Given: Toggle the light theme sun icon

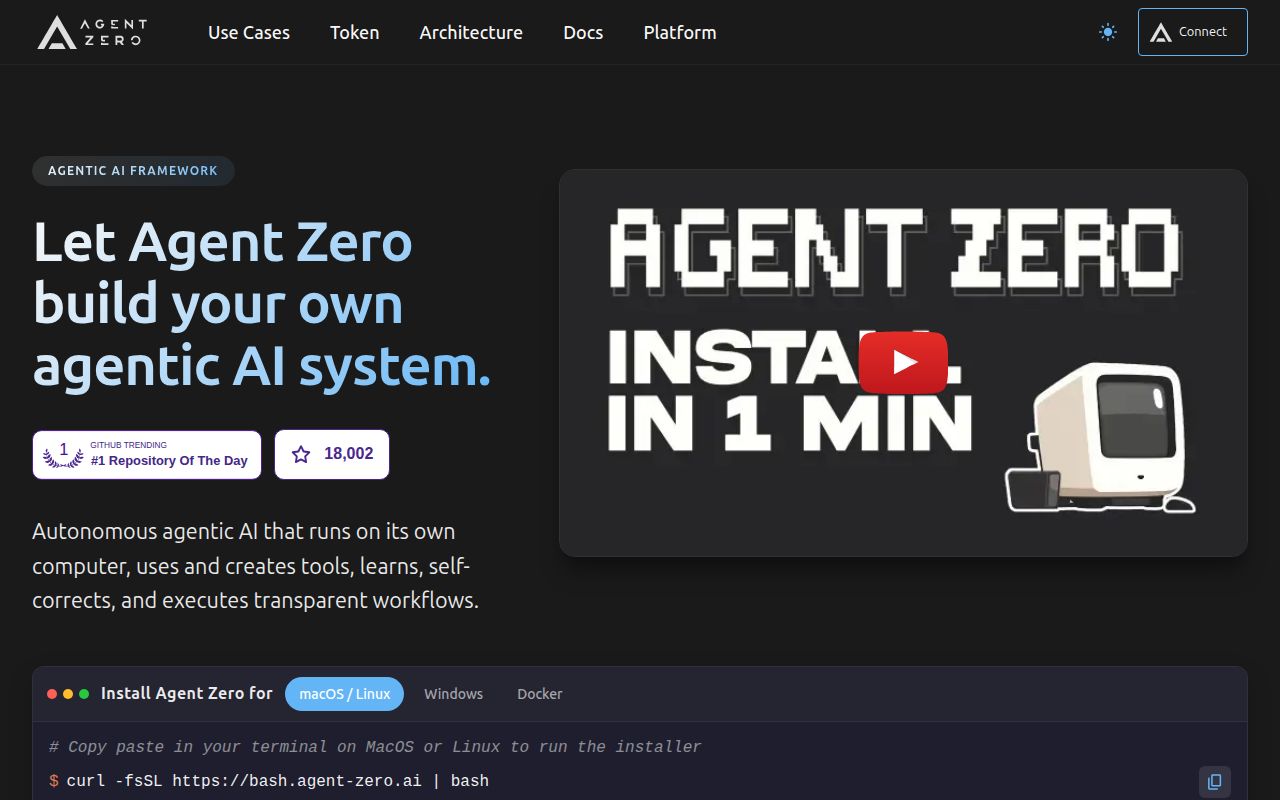Looking at the screenshot, I should 1108,32.
